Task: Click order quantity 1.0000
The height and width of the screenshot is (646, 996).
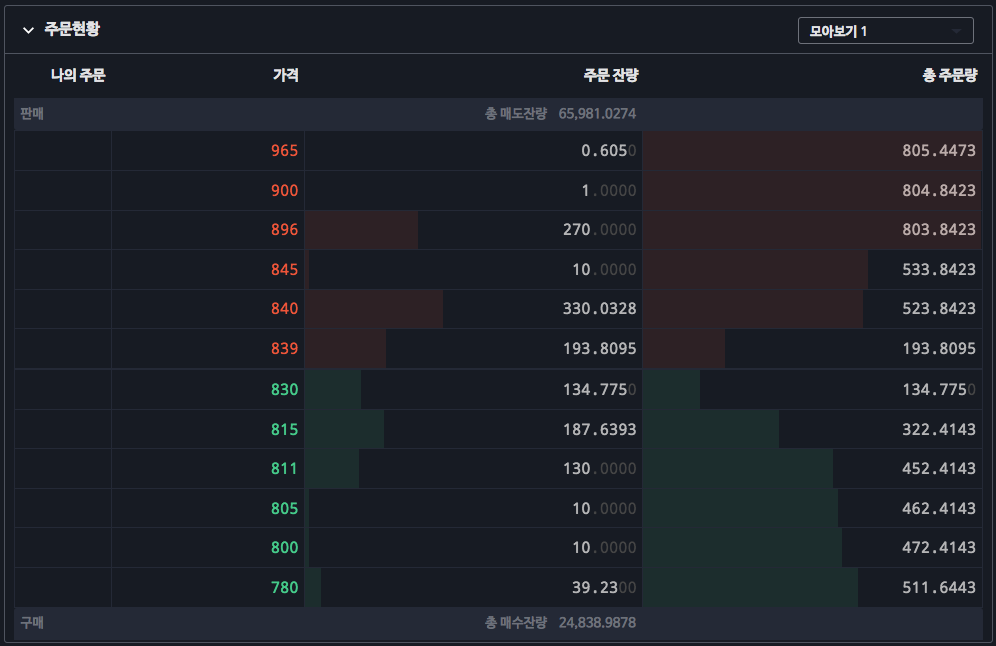Action: 609,191
